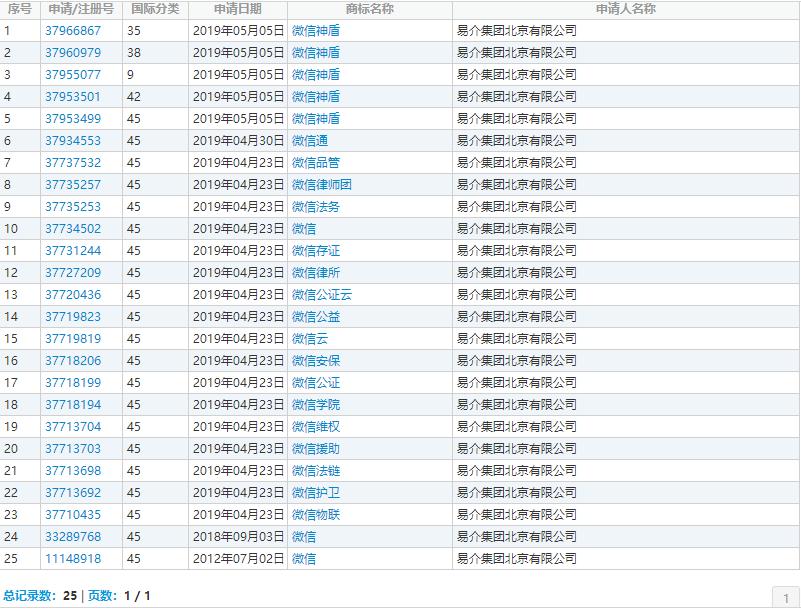View trademark 微信公证云 details
This screenshot has height=610, width=801.
tap(322, 294)
